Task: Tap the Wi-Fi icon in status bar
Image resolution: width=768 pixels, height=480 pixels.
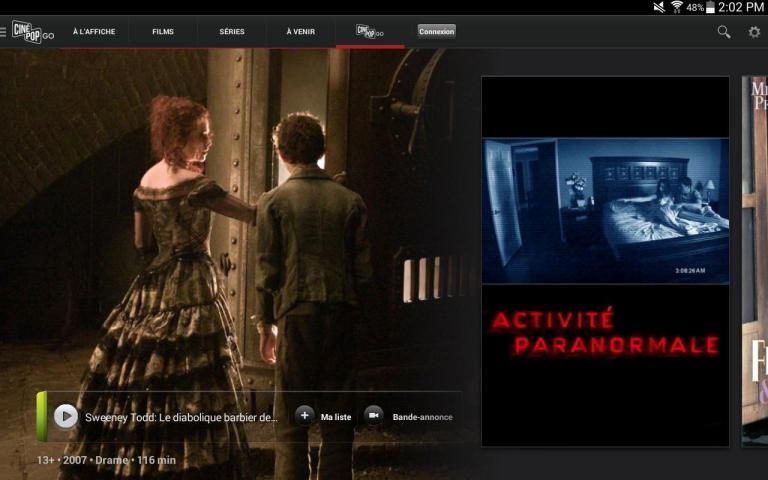Action: (x=677, y=7)
